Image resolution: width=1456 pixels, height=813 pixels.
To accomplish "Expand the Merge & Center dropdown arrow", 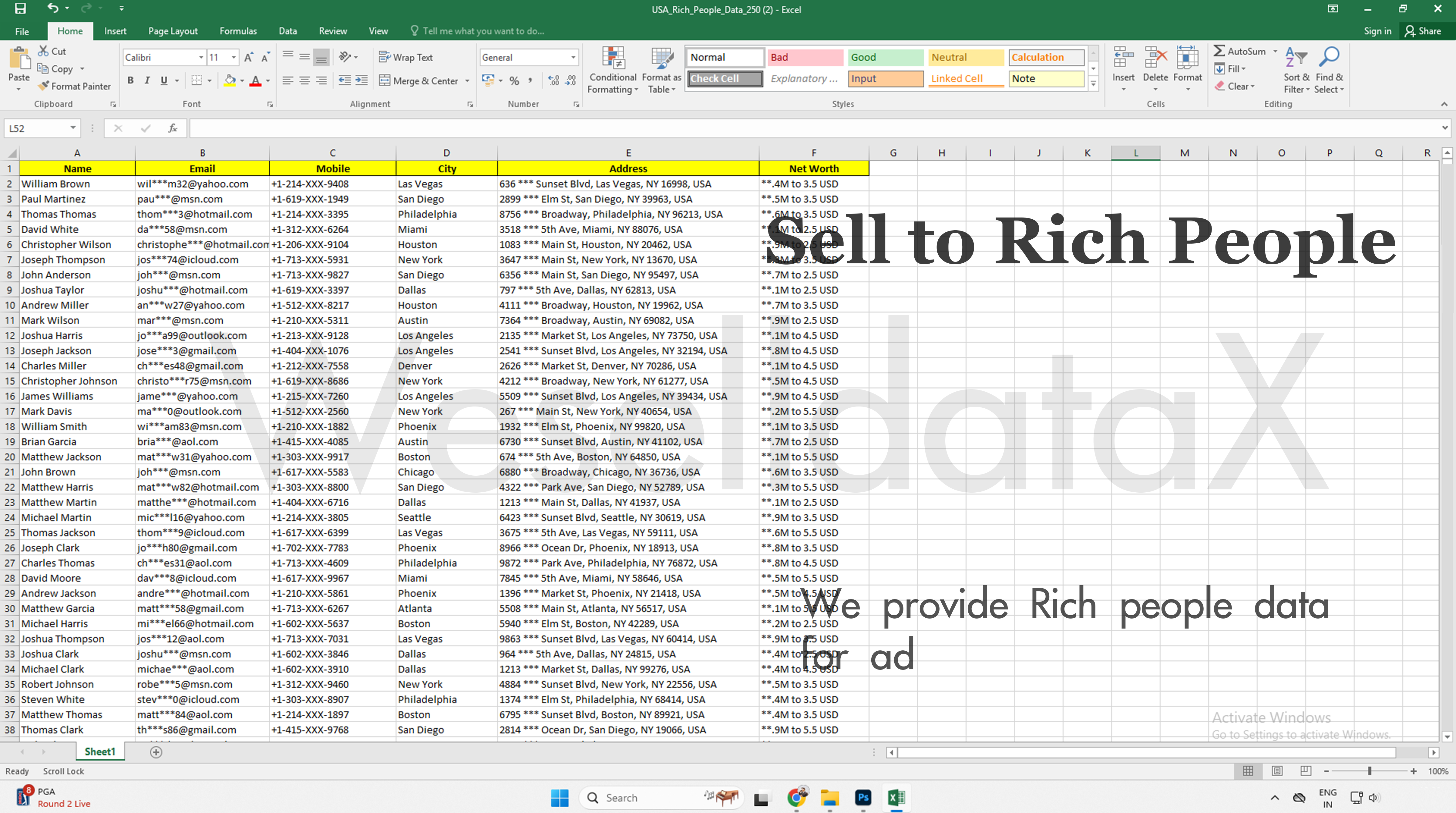I will click(x=467, y=80).
